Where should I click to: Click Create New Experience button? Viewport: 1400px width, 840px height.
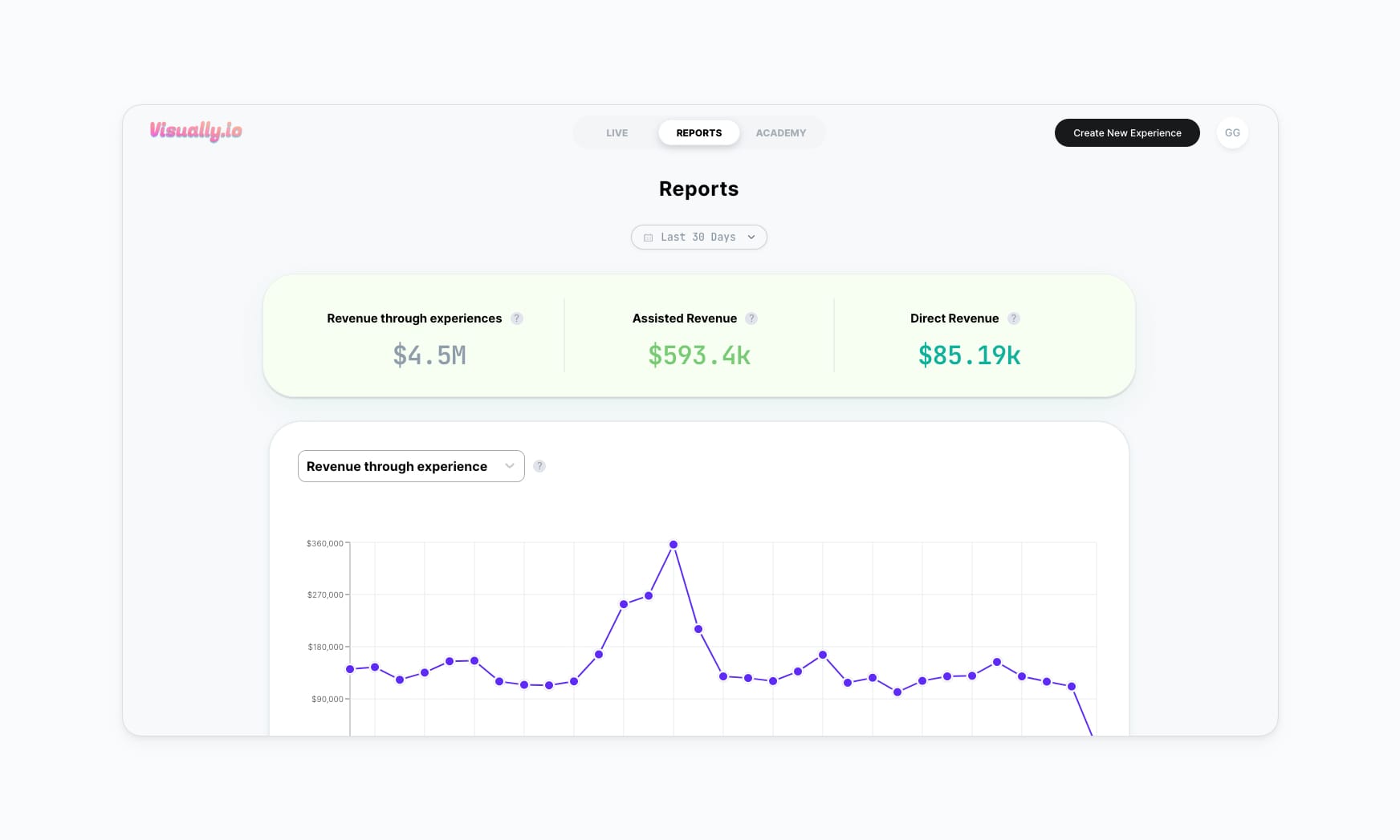click(x=1126, y=133)
